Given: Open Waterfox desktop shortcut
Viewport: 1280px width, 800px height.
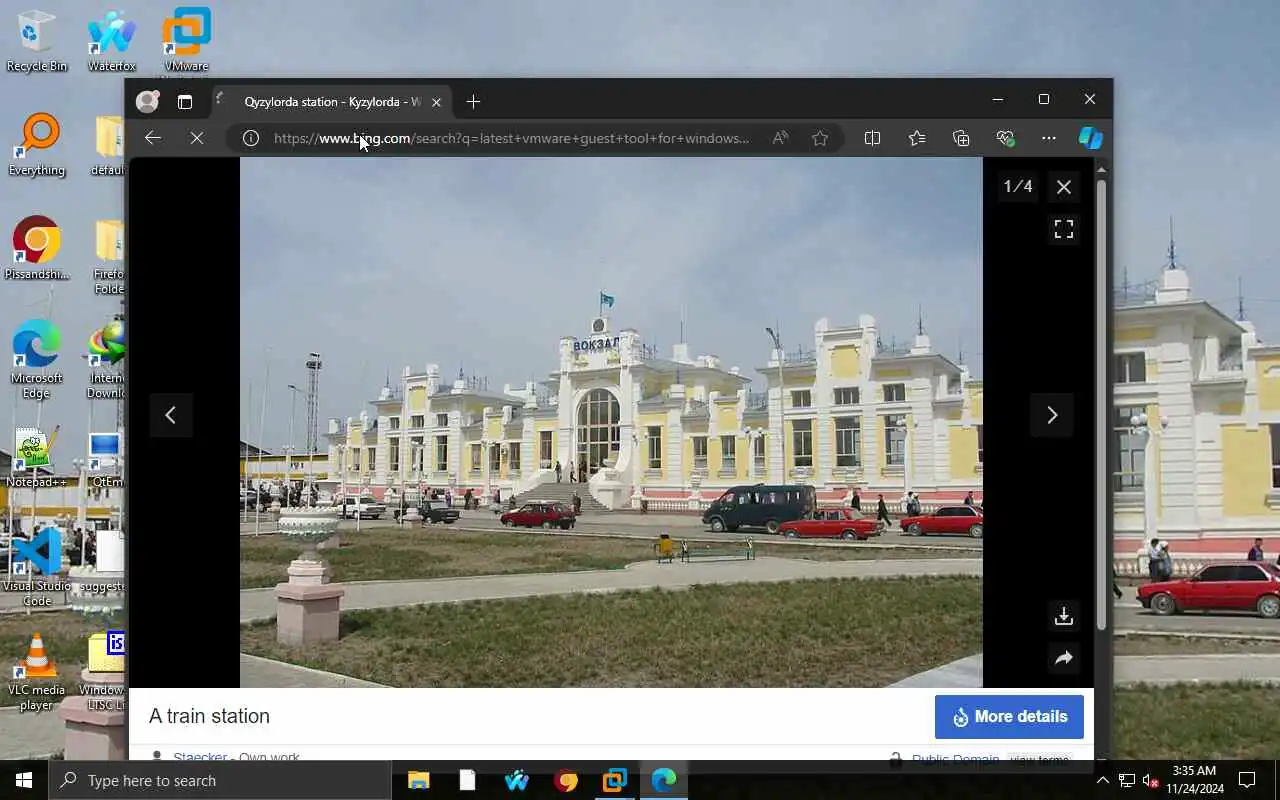Looking at the screenshot, I should coord(112,42).
